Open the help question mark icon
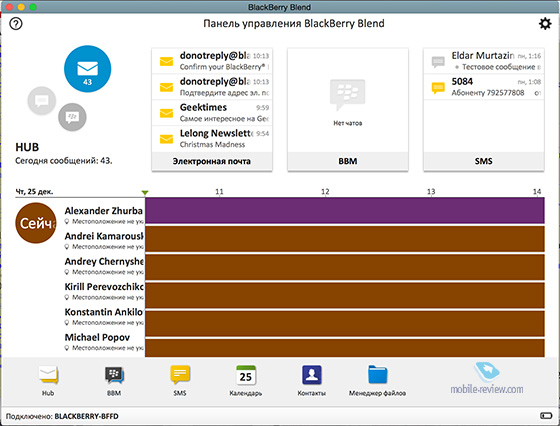The height and width of the screenshot is (426, 560). click(16, 24)
